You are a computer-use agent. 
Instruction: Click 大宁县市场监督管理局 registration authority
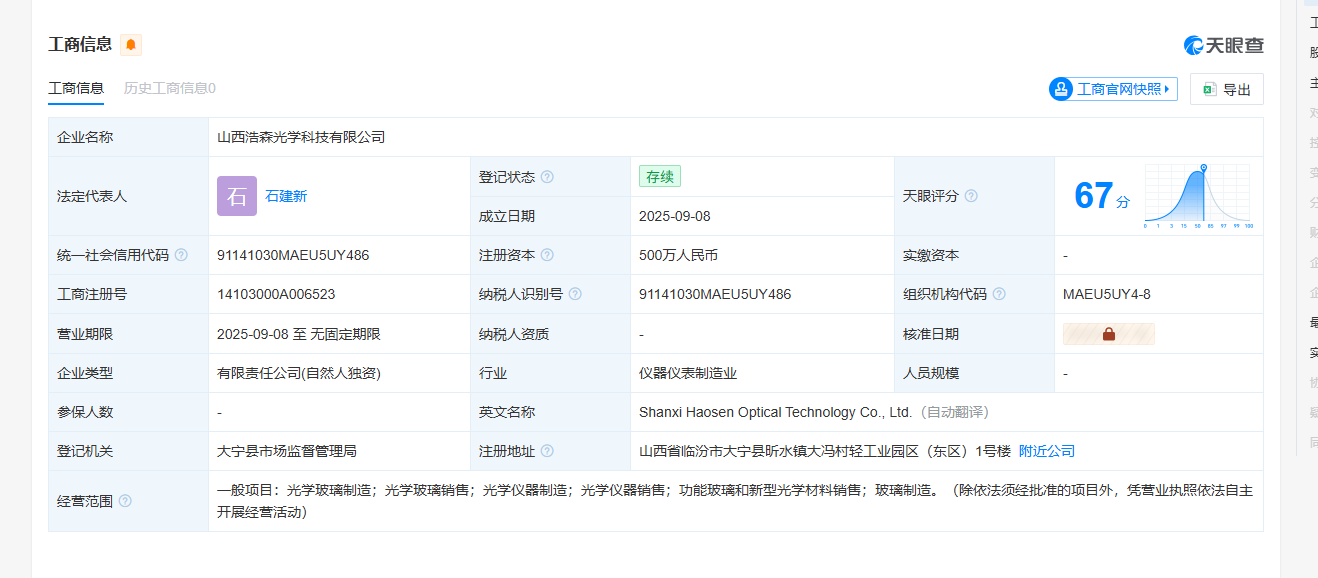click(x=287, y=451)
